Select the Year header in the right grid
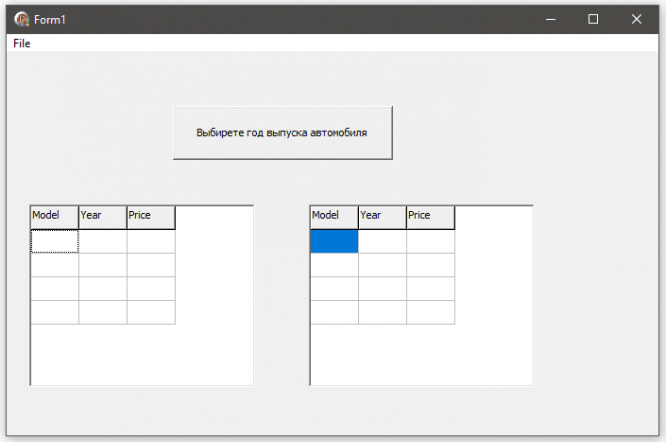 click(x=383, y=217)
